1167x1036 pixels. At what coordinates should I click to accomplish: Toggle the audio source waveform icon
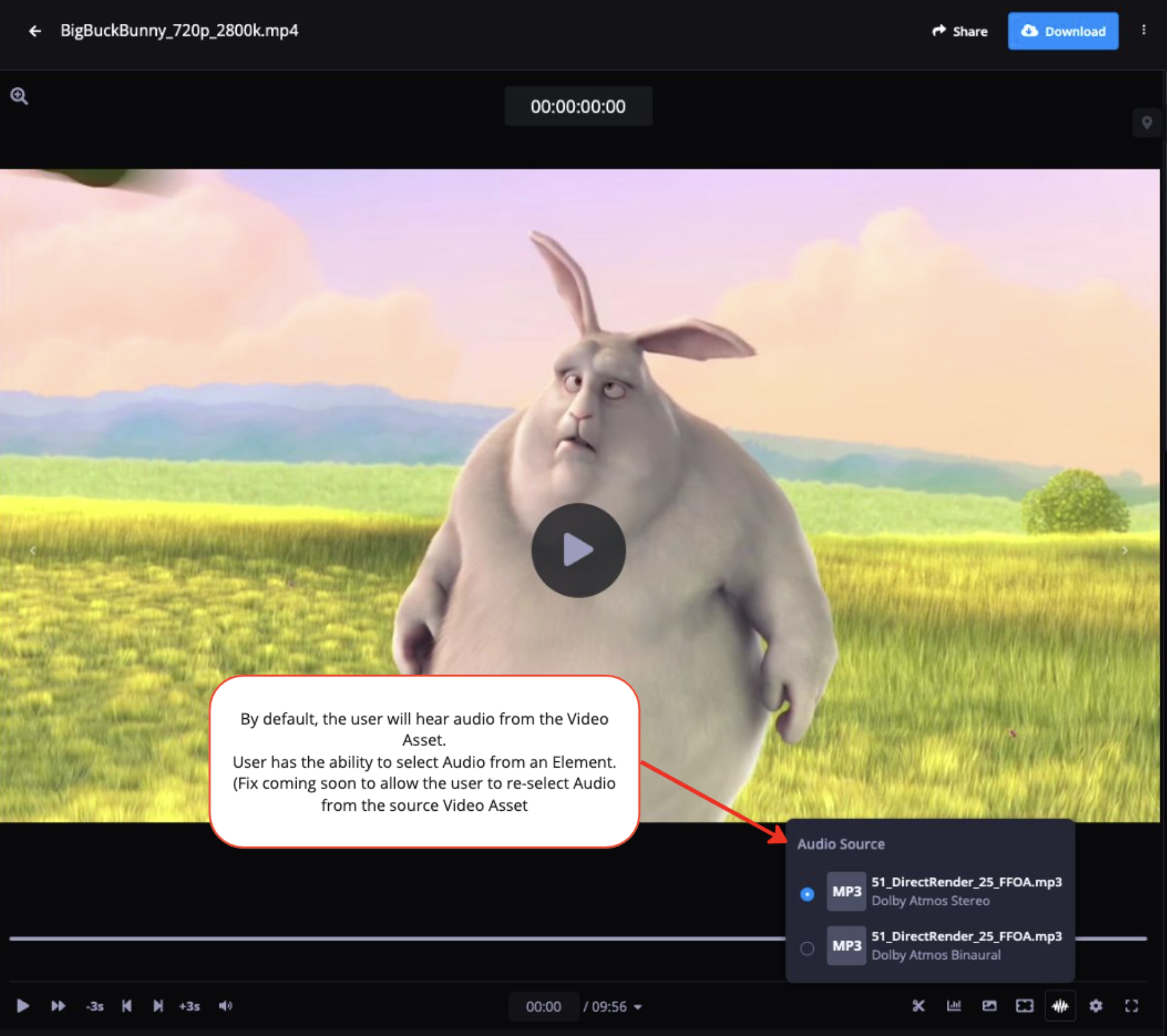pos(1060,1006)
